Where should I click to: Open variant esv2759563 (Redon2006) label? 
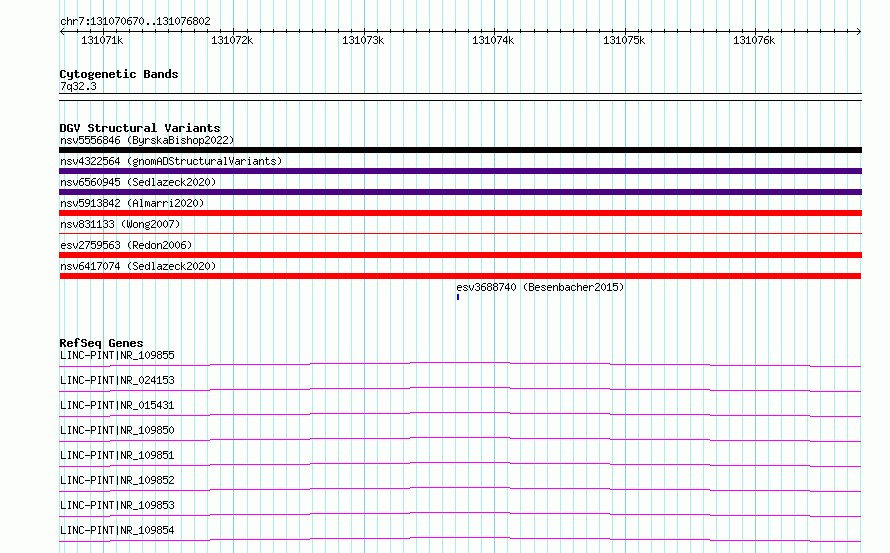tap(126, 245)
